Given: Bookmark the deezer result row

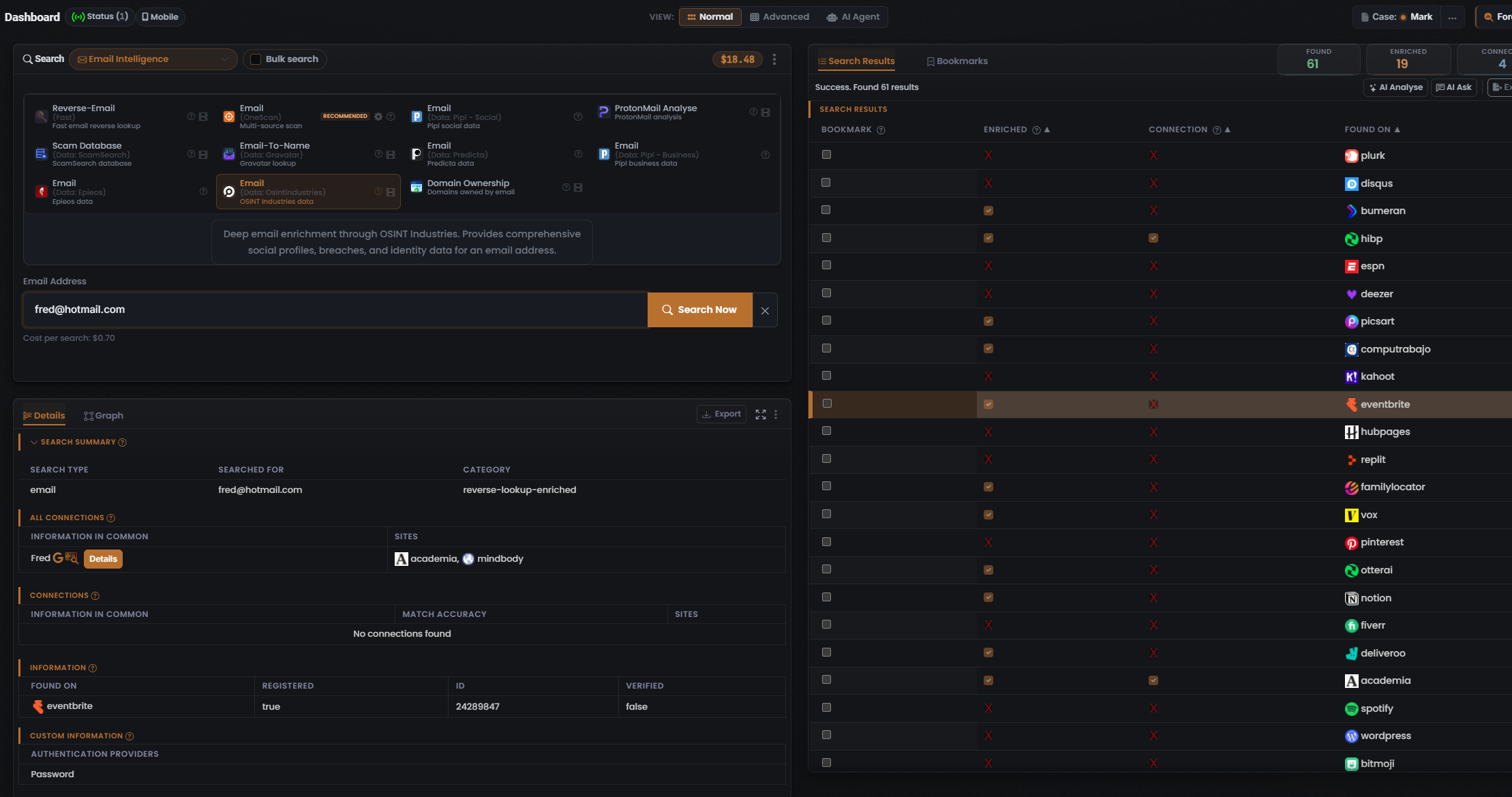Looking at the screenshot, I should [x=826, y=293].
